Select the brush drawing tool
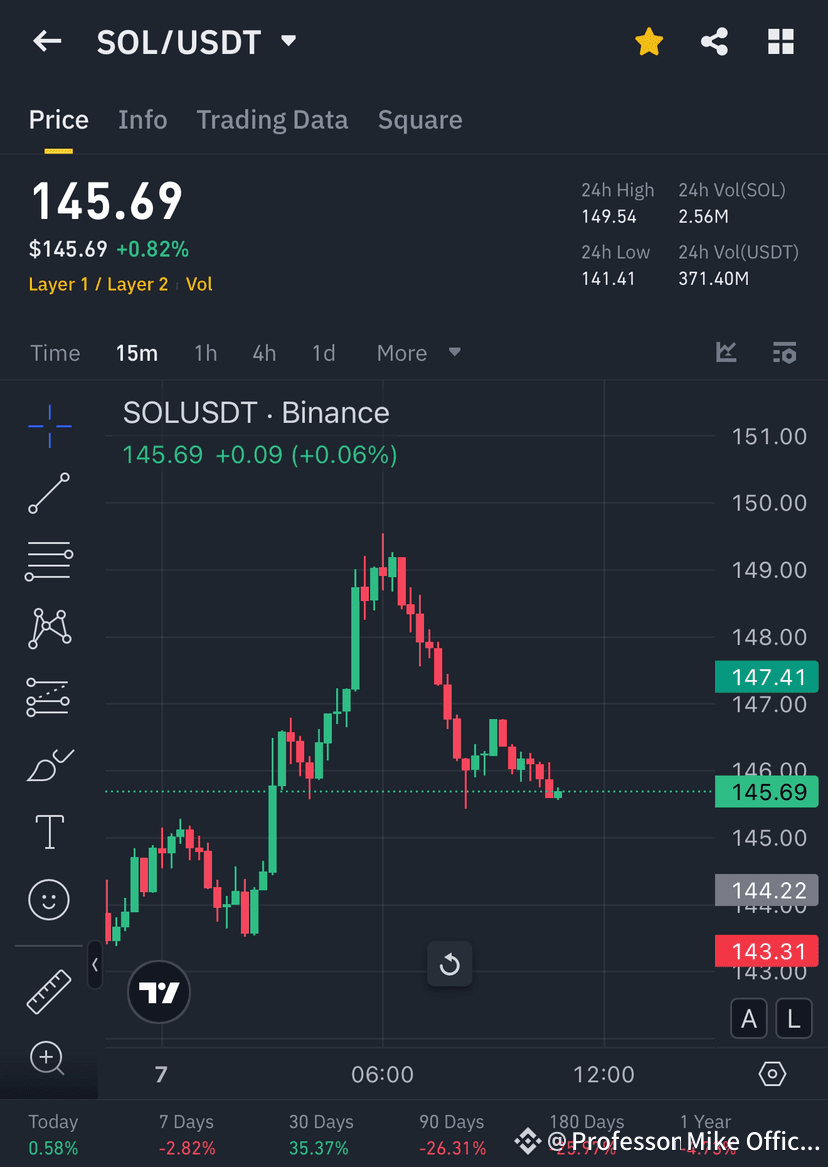Viewport: 828px width, 1167px height. point(48,763)
